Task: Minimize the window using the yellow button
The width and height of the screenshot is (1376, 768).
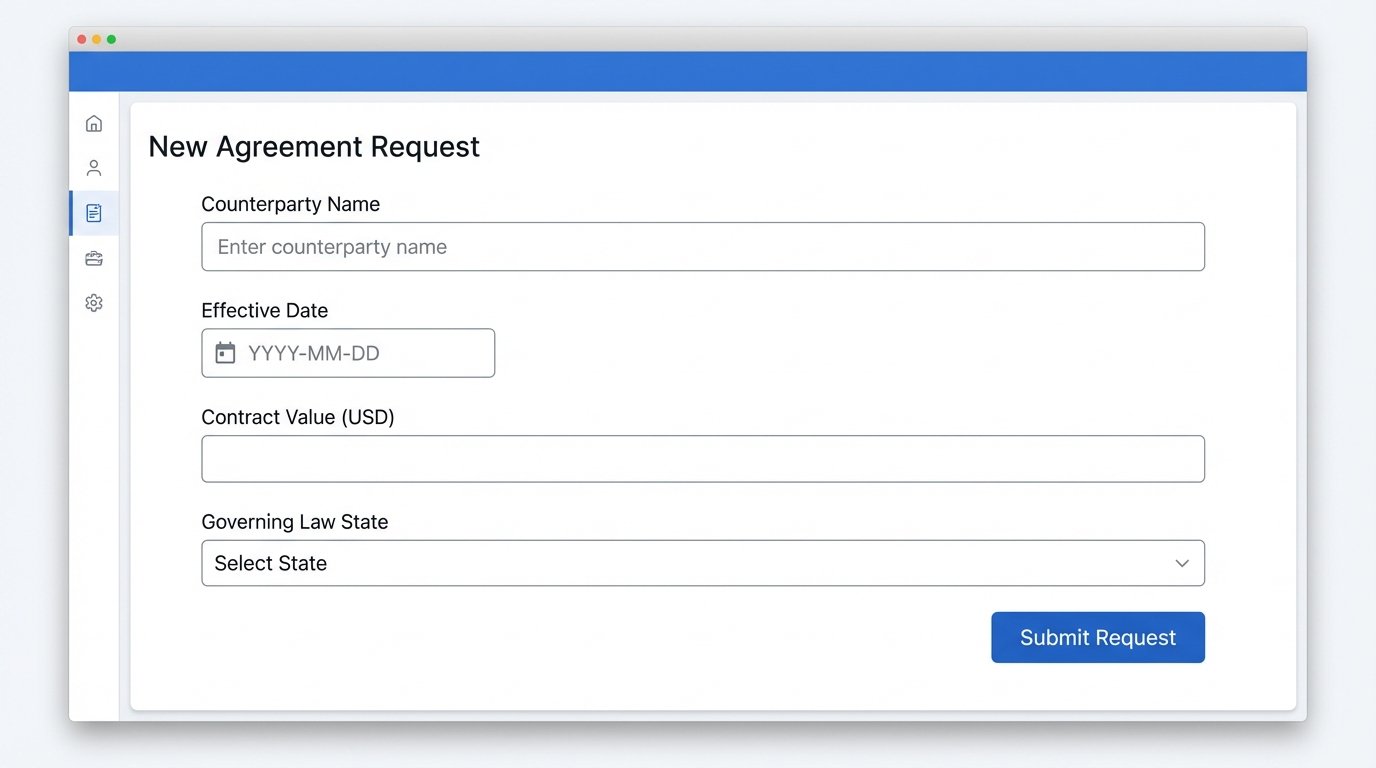Action: click(97, 39)
